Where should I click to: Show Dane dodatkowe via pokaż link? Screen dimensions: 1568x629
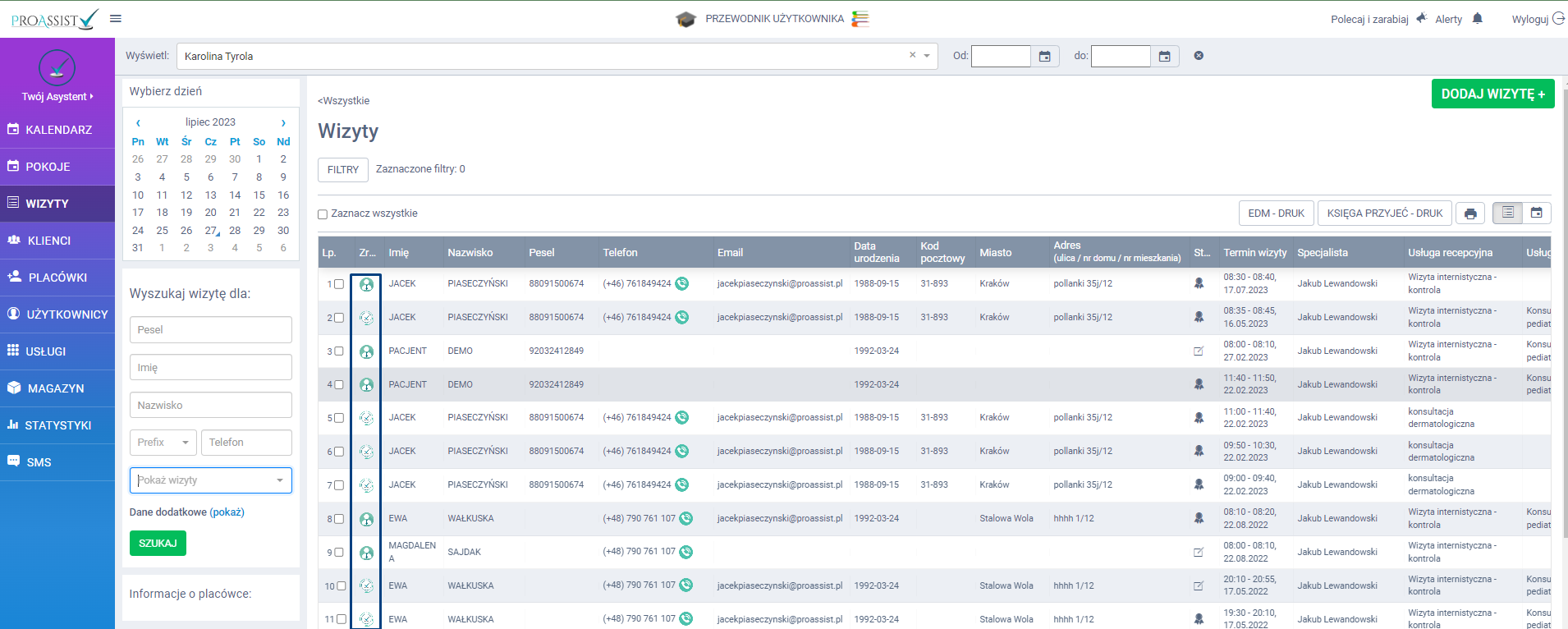[227, 512]
